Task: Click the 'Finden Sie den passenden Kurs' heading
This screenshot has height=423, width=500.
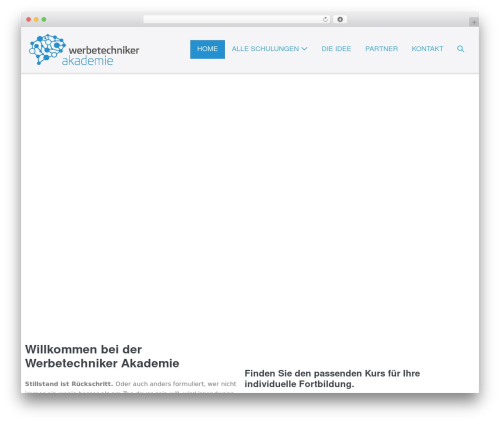Action: (332, 379)
